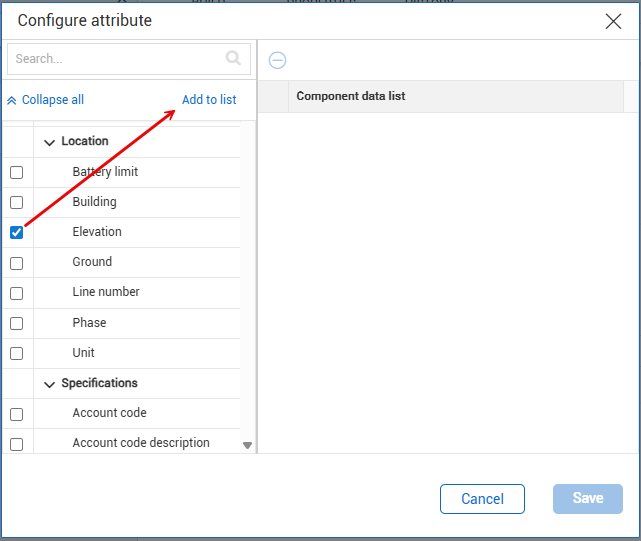Click the Collapse all link
The height and width of the screenshot is (541, 641).
point(52,100)
